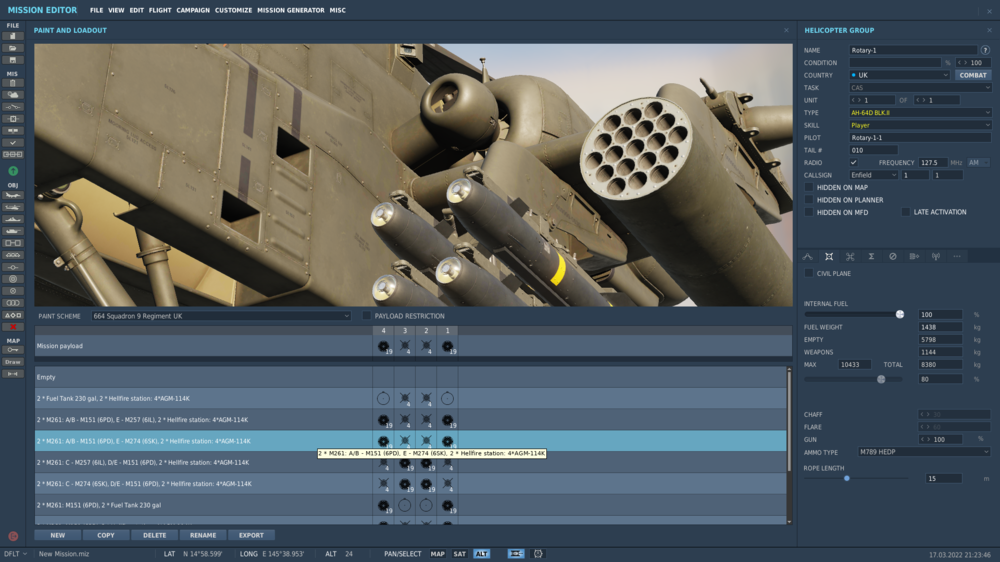Open the FILE menu
1000x562 pixels.
tap(96, 10)
